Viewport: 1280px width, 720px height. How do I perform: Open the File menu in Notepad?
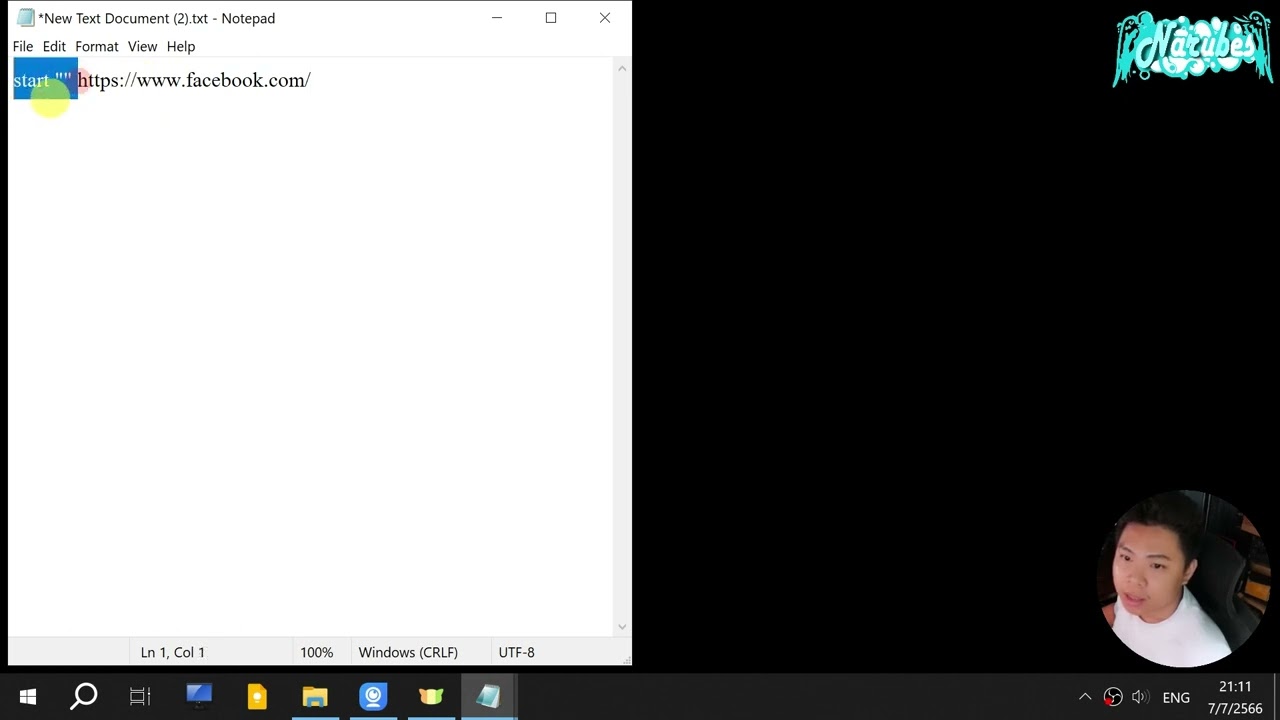[x=23, y=47]
